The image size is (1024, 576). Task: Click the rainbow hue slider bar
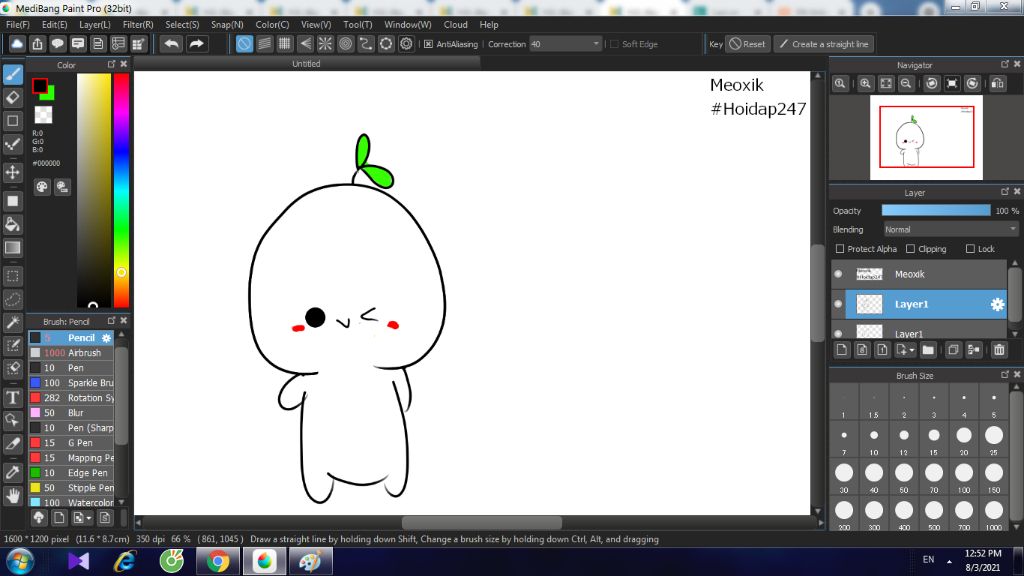121,189
